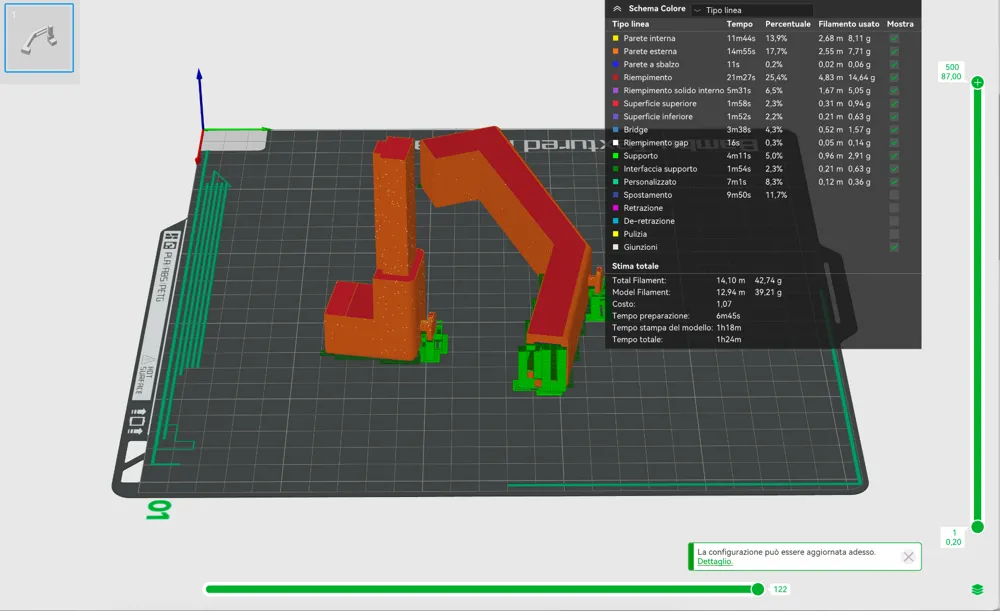Toggle the Bridge line type checkbox

[894, 129]
